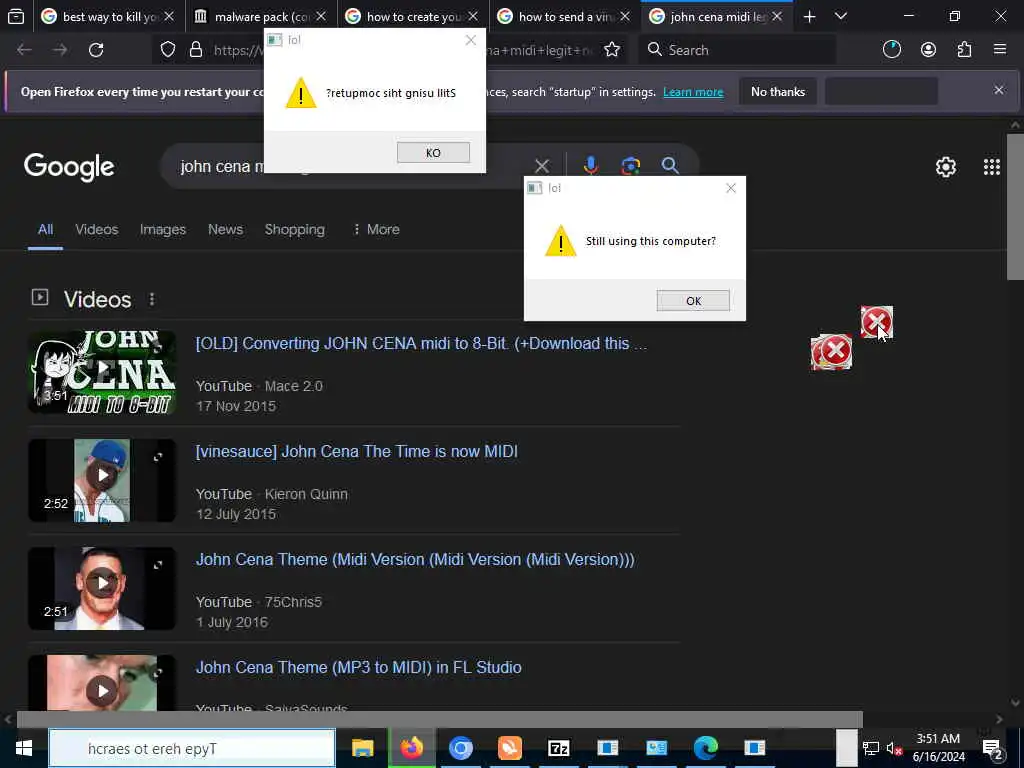Open the Firefox extensions puzzle icon
The height and width of the screenshot is (768, 1024).
(964, 50)
